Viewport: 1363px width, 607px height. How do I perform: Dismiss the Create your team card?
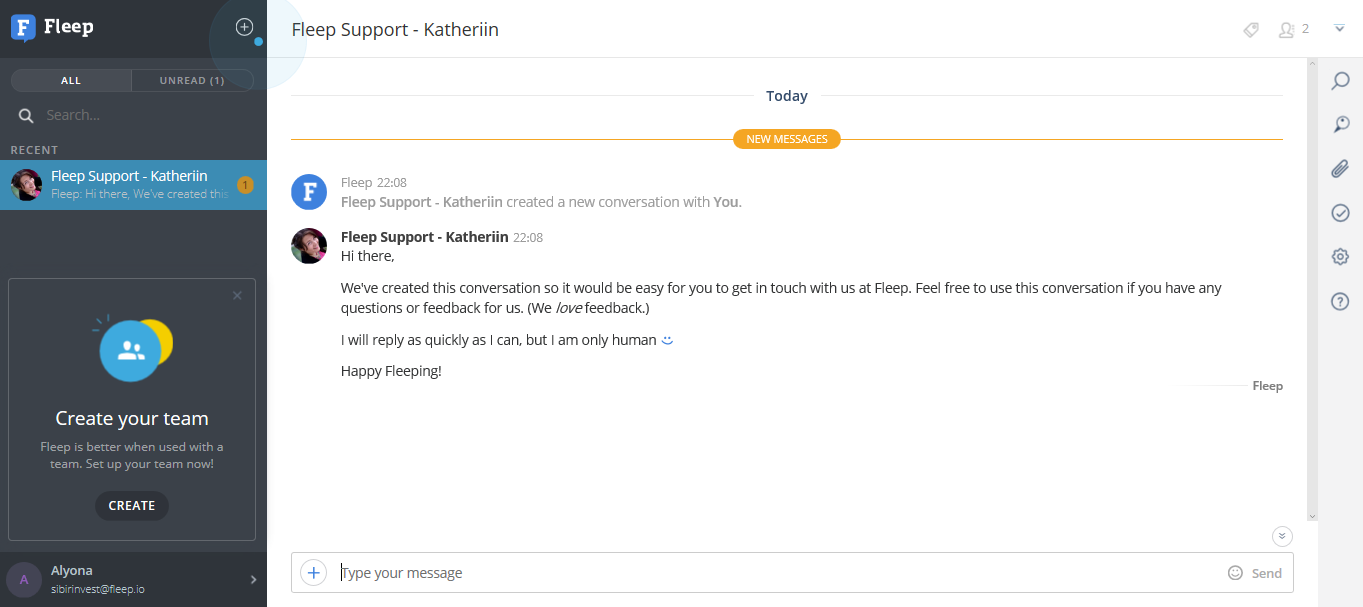point(237,295)
